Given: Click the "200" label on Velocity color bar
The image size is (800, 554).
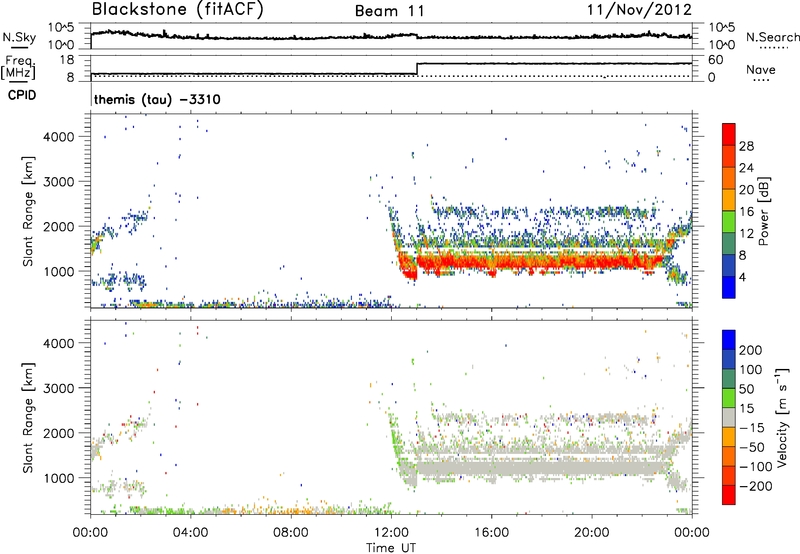Looking at the screenshot, I should click(751, 350).
